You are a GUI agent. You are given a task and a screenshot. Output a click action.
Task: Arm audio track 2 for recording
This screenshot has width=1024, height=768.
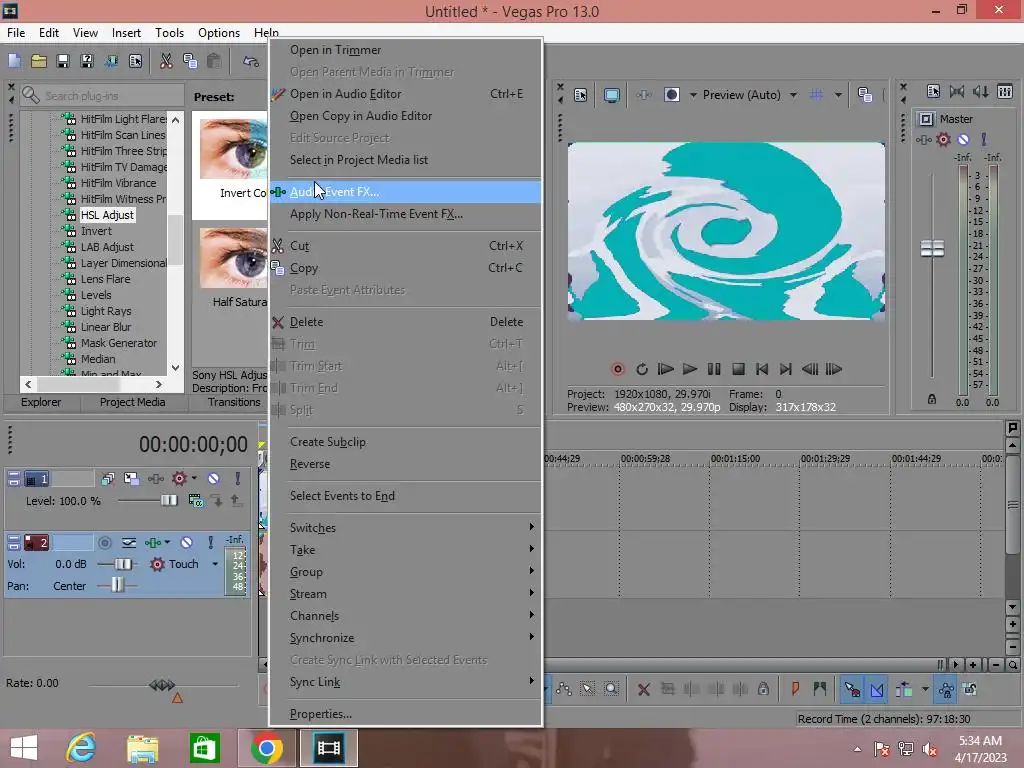coord(104,543)
